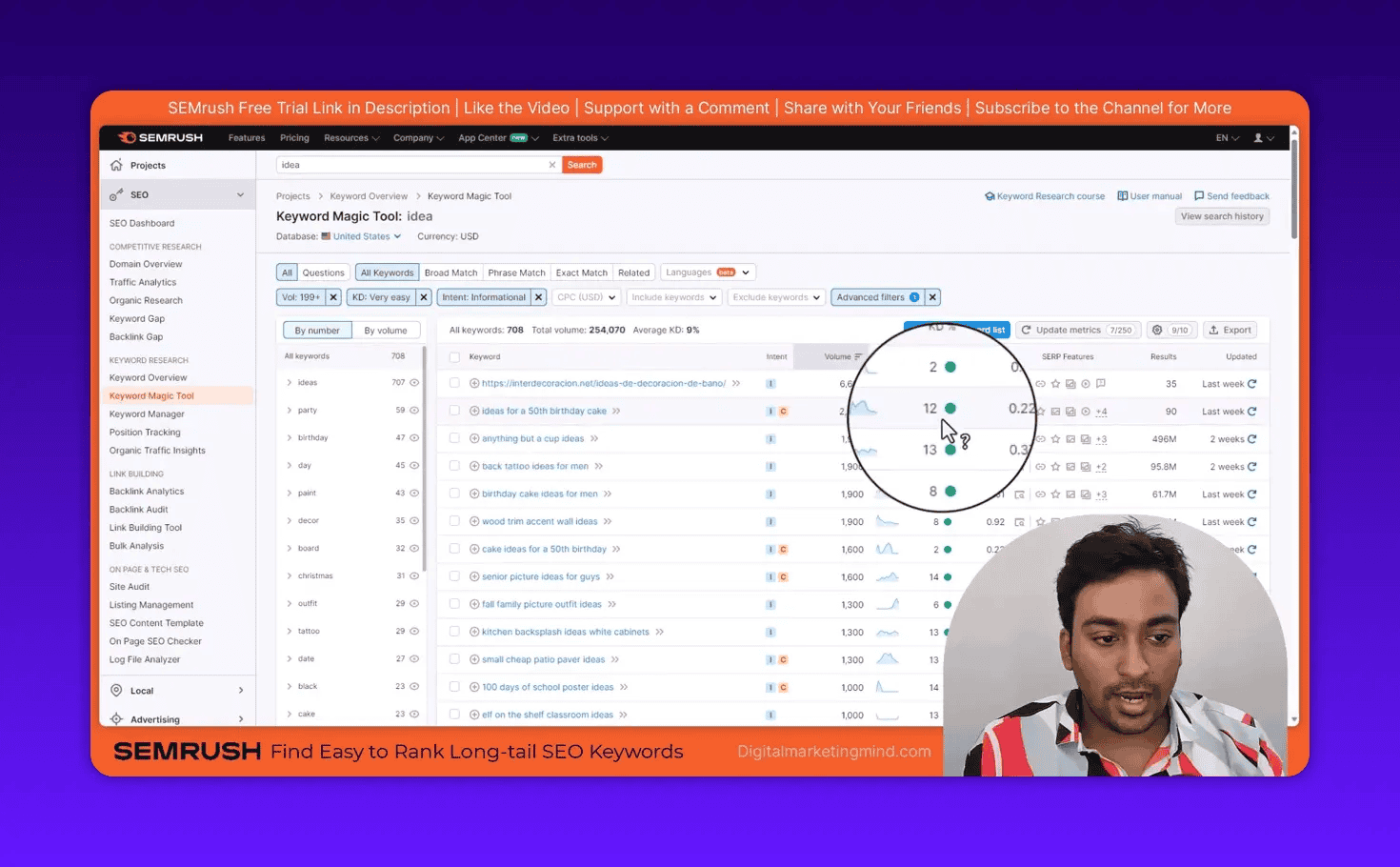Clear the 'idea' search query with the X

pos(552,164)
